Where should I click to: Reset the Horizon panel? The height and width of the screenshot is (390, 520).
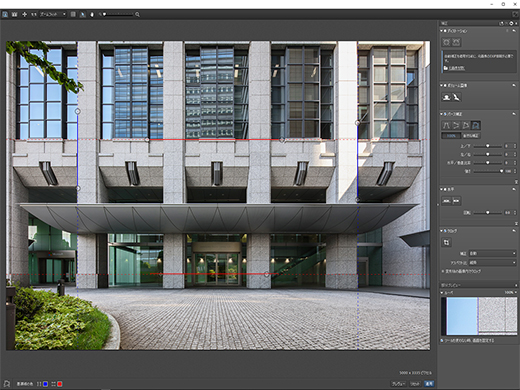coord(514,189)
